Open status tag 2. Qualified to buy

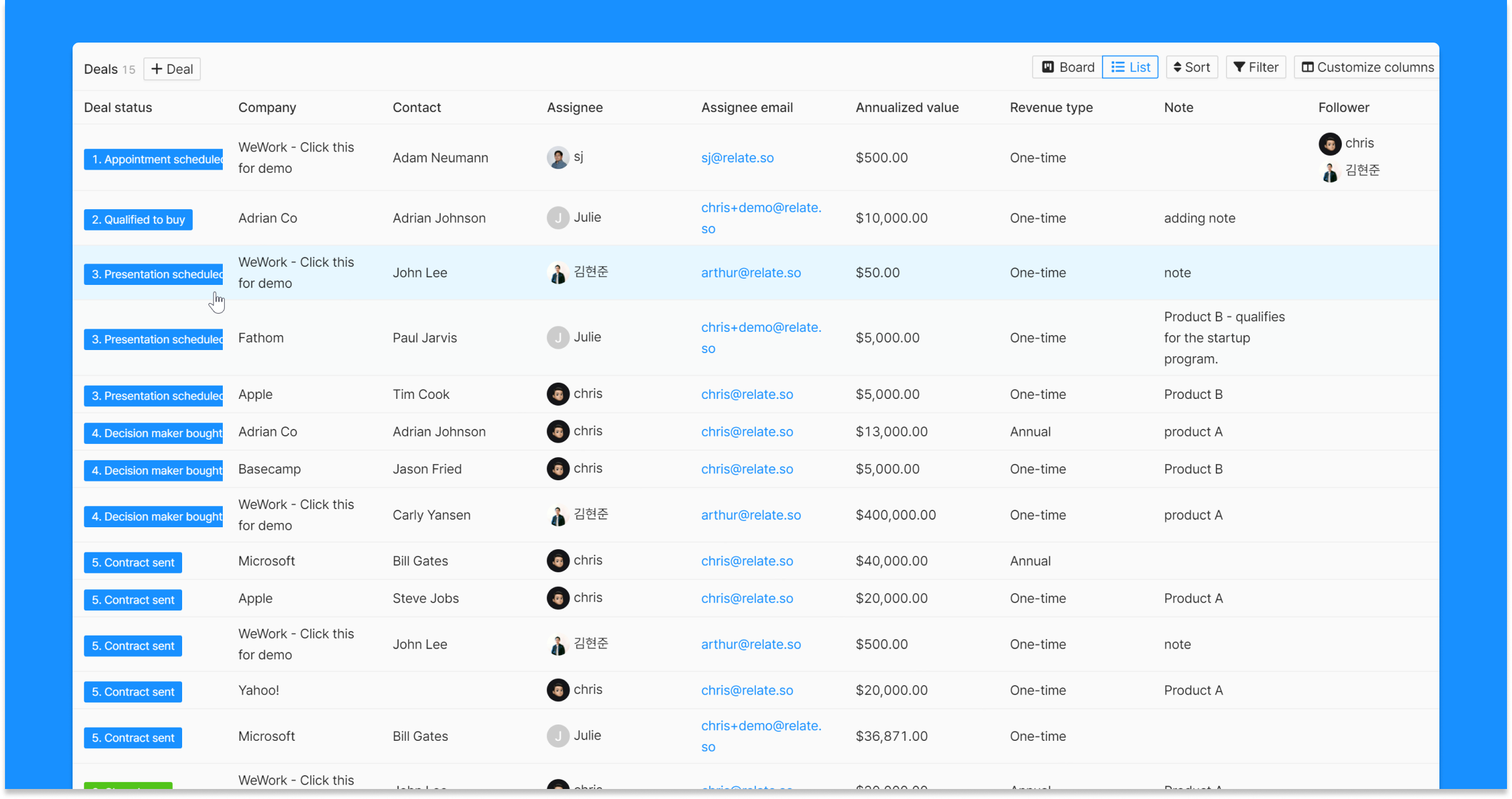(138, 220)
